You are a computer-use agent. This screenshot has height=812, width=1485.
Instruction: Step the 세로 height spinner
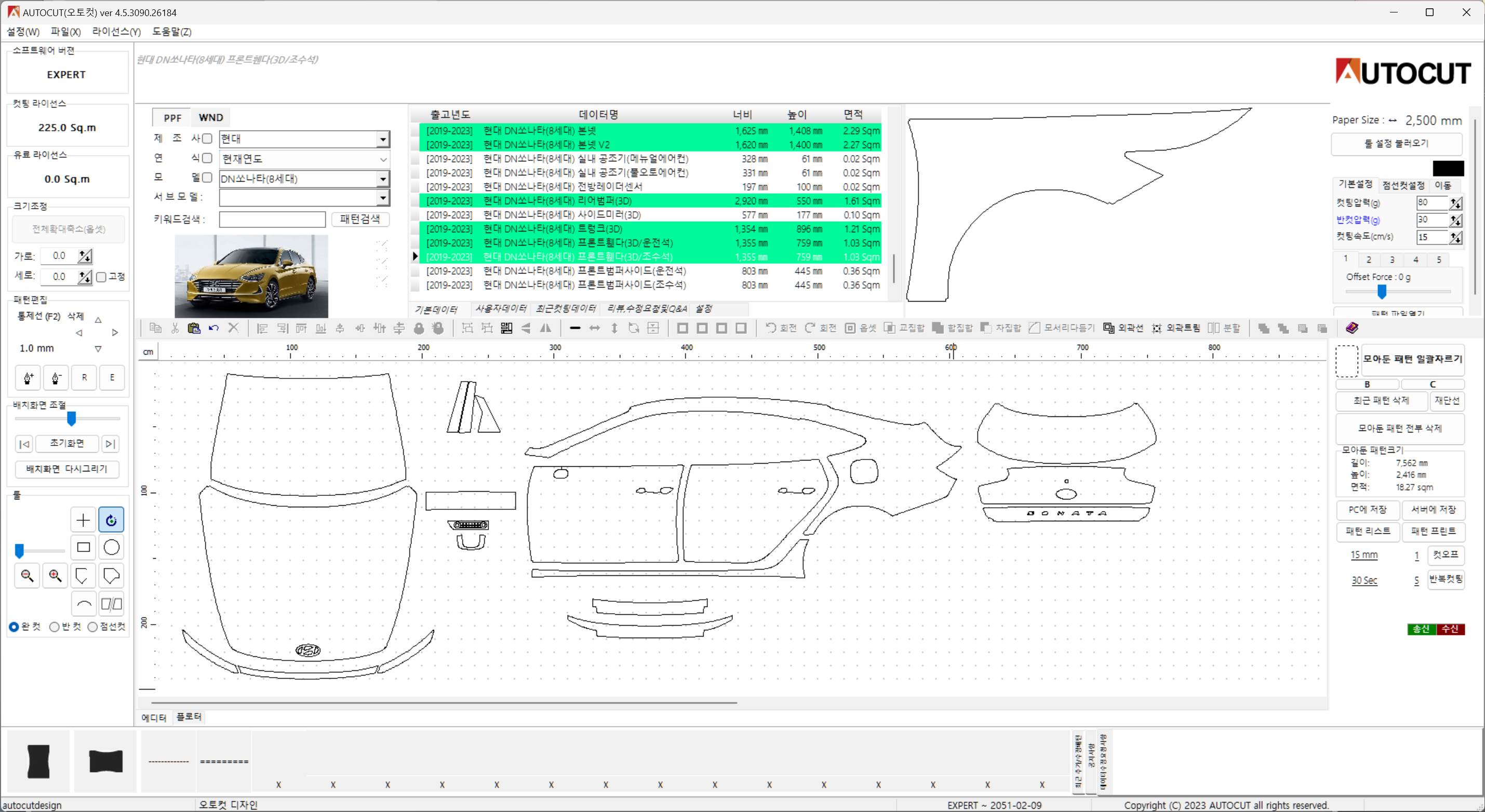85,277
